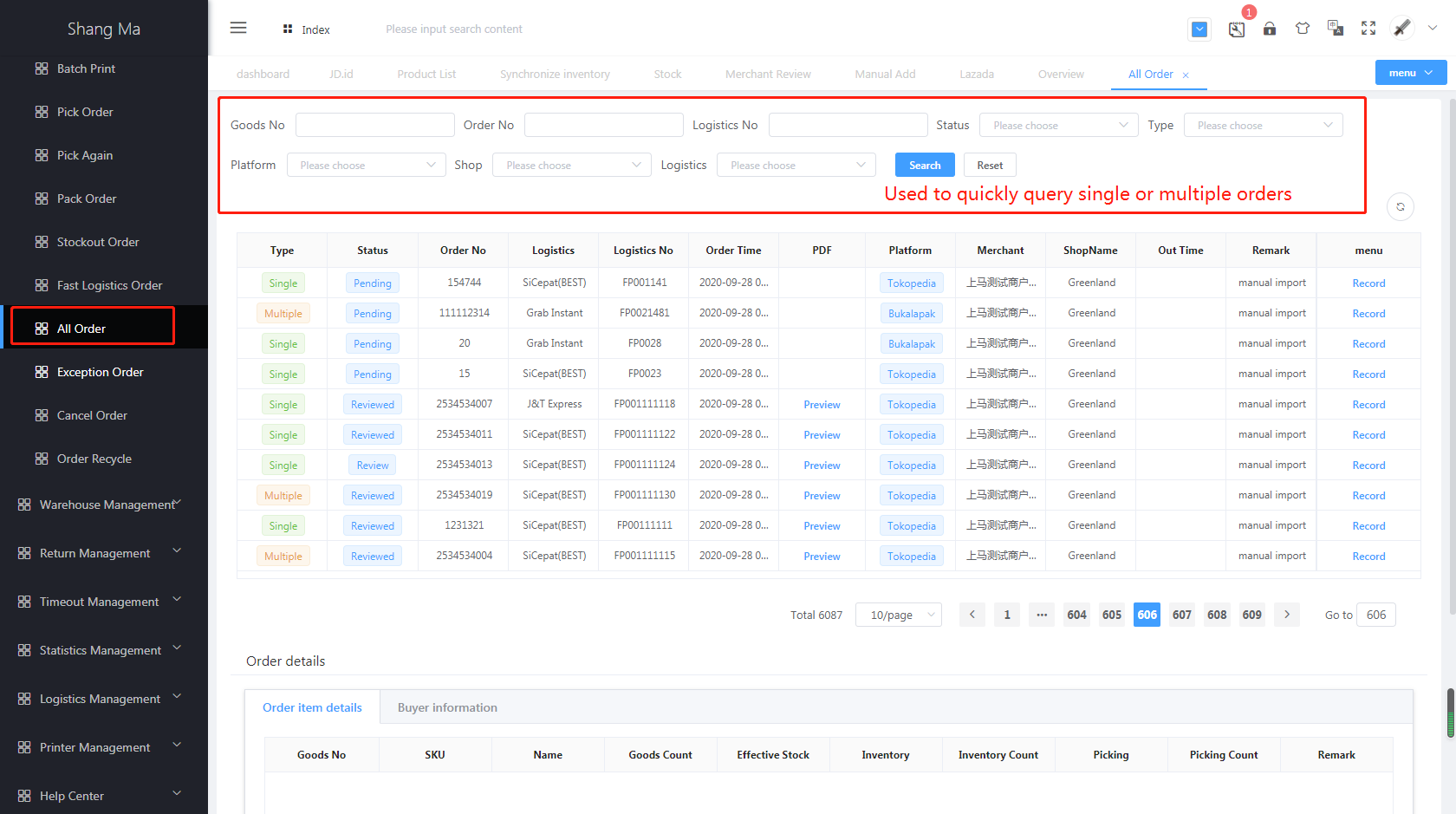Open Pack Order in the sidebar
1456x814 pixels.
[x=87, y=199]
